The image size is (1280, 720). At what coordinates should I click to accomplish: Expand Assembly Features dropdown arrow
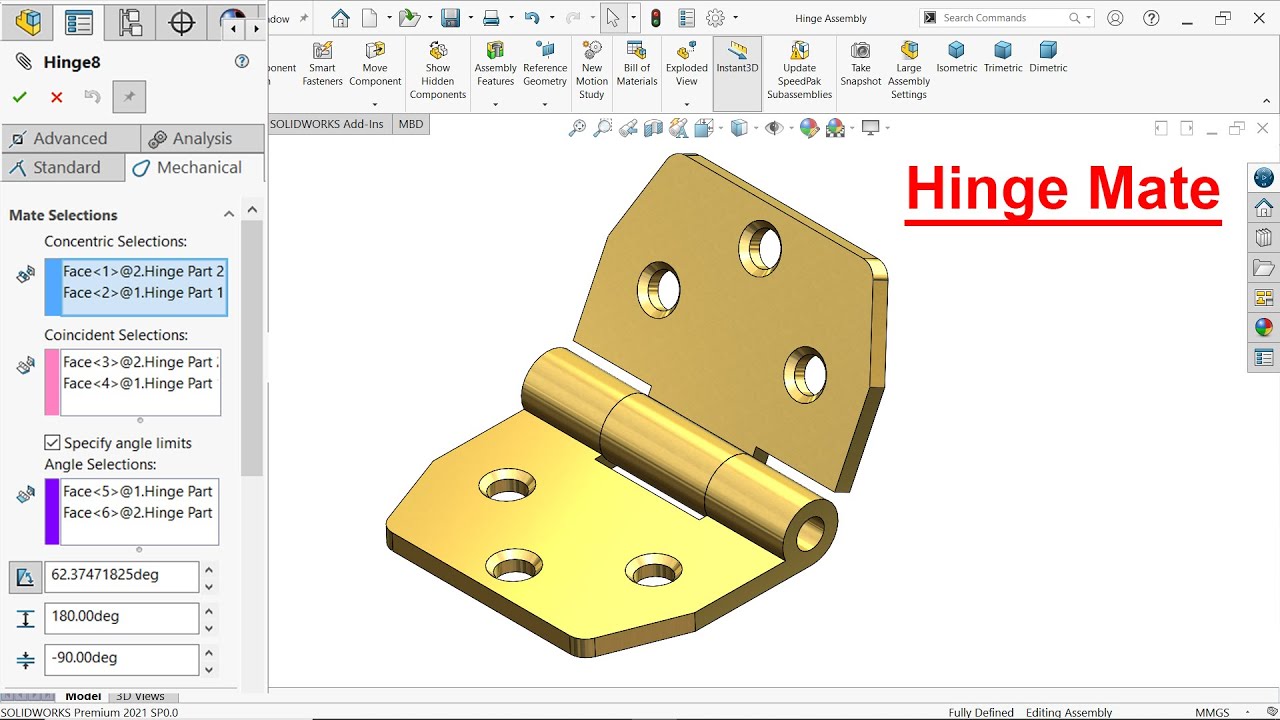pyautogui.click(x=495, y=105)
